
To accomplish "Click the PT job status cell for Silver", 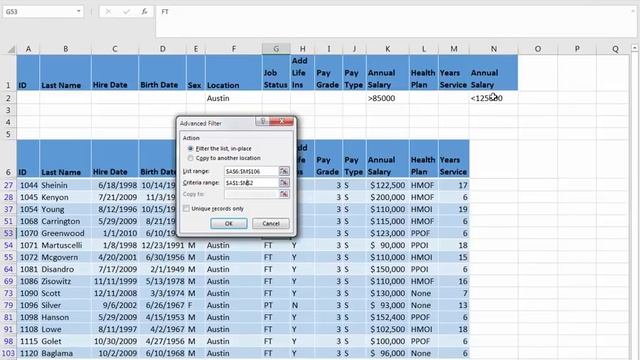I will (x=276, y=305).
